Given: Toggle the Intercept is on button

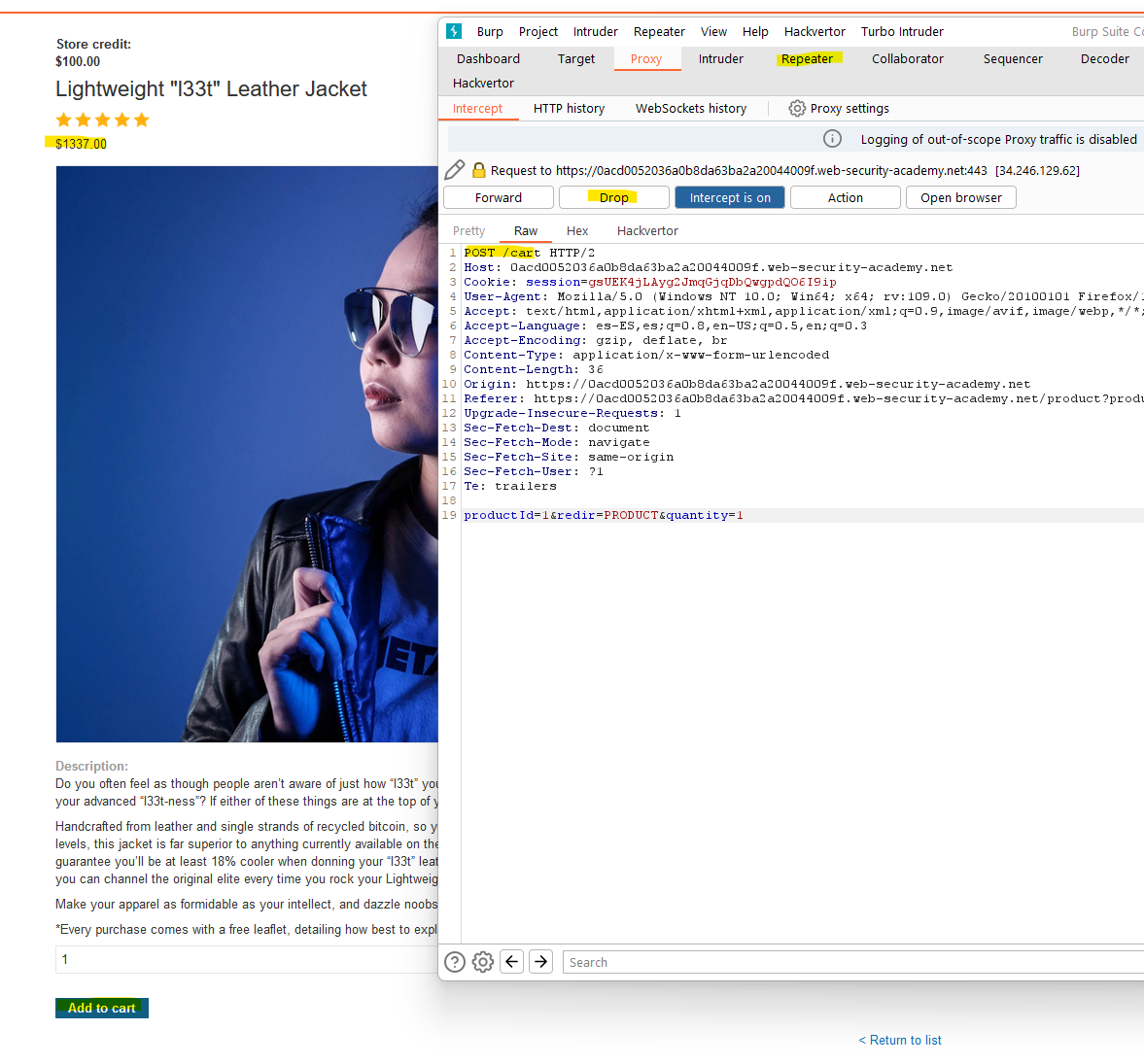Looking at the screenshot, I should tap(730, 197).
